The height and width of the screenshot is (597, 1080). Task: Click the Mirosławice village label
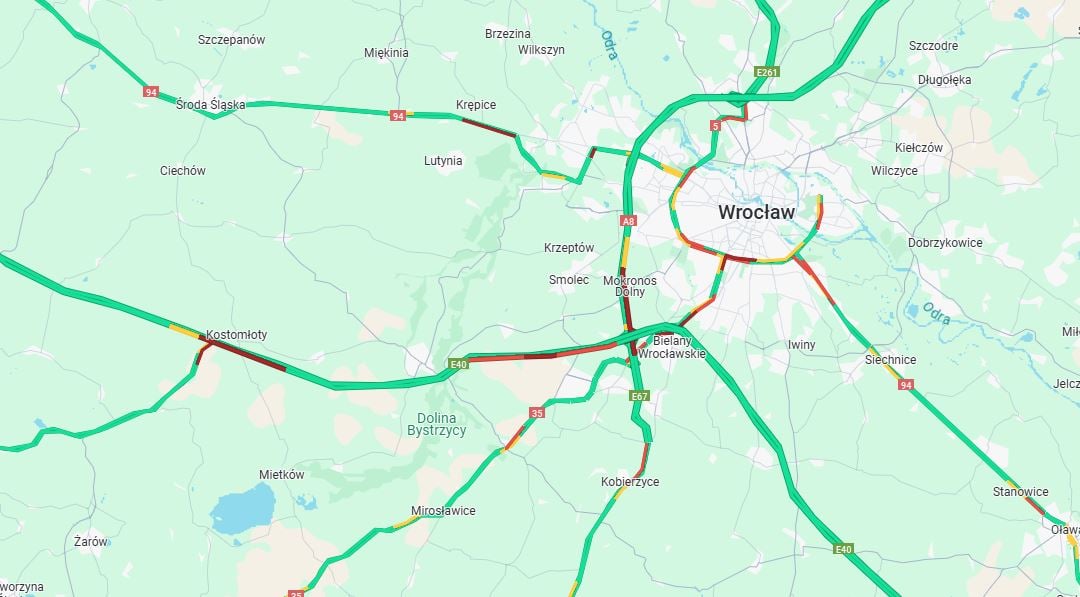[443, 511]
